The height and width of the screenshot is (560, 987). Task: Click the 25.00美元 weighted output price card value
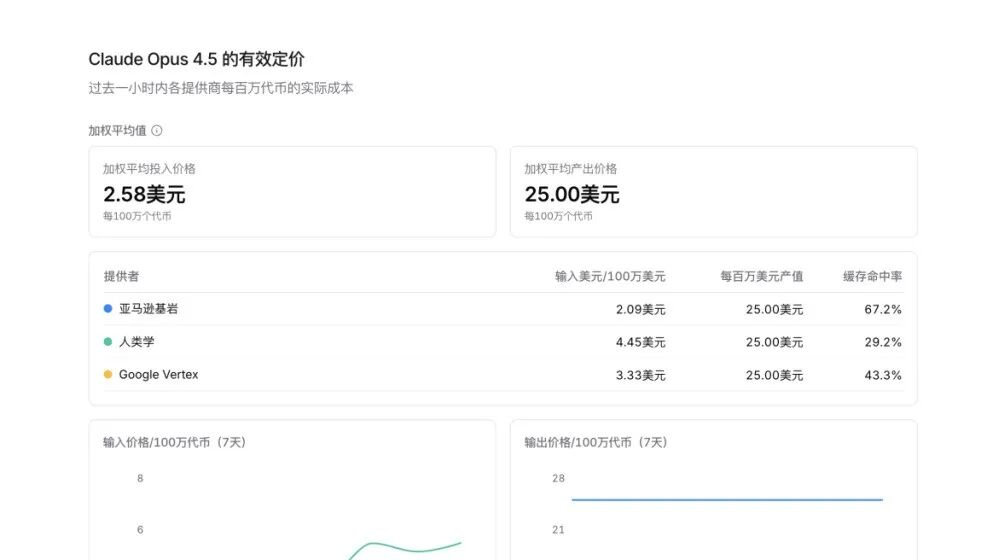[572, 194]
